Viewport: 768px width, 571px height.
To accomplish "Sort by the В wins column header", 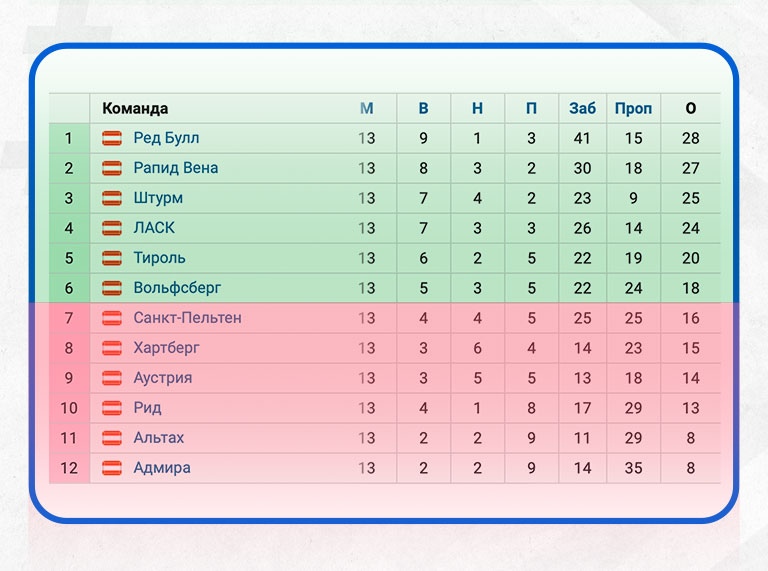I will tap(423, 108).
